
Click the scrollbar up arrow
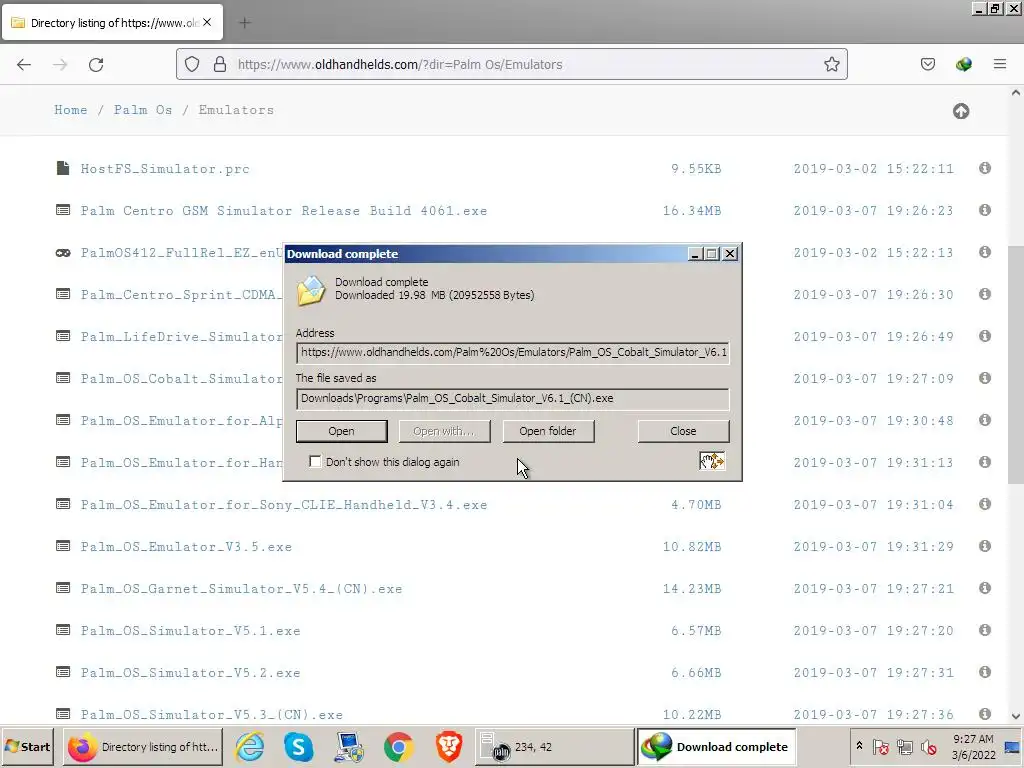(1016, 93)
